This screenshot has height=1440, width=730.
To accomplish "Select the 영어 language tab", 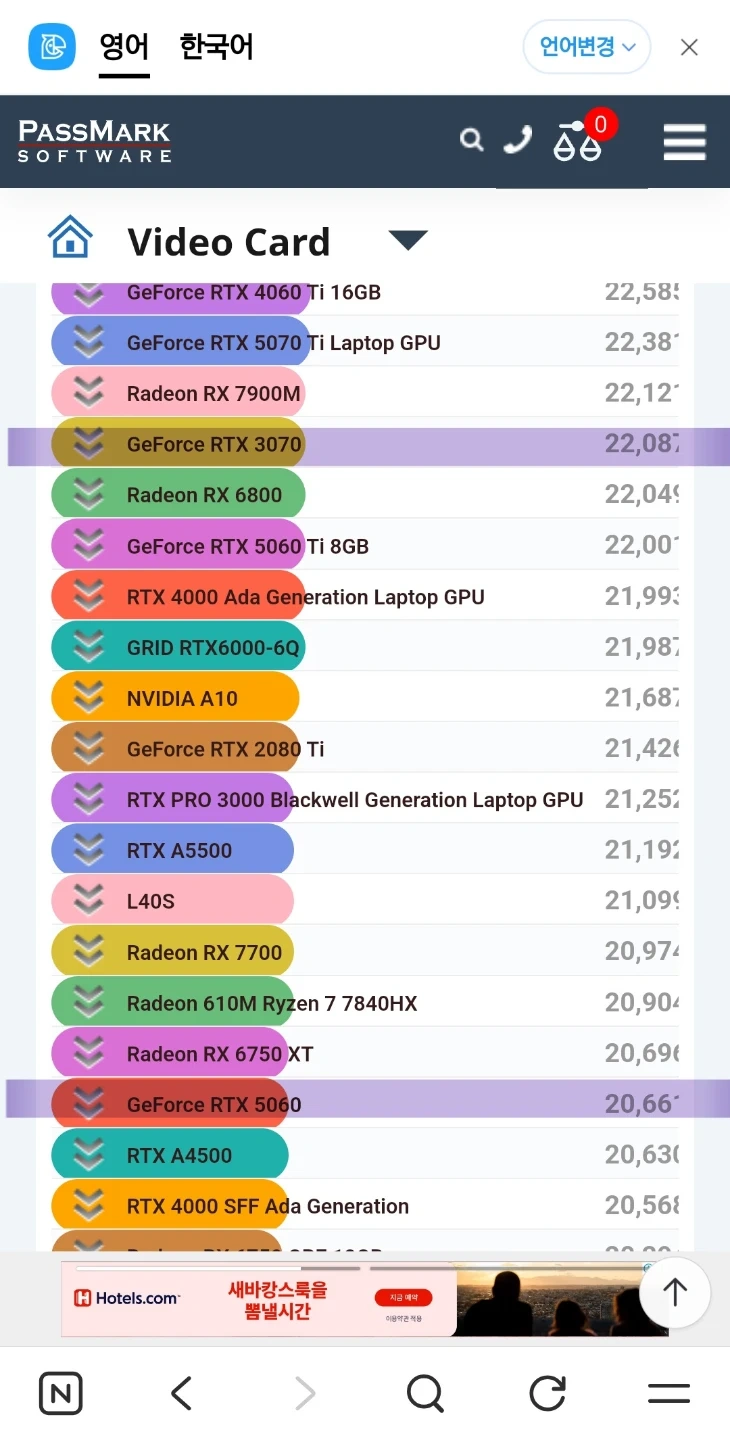I will click(124, 47).
